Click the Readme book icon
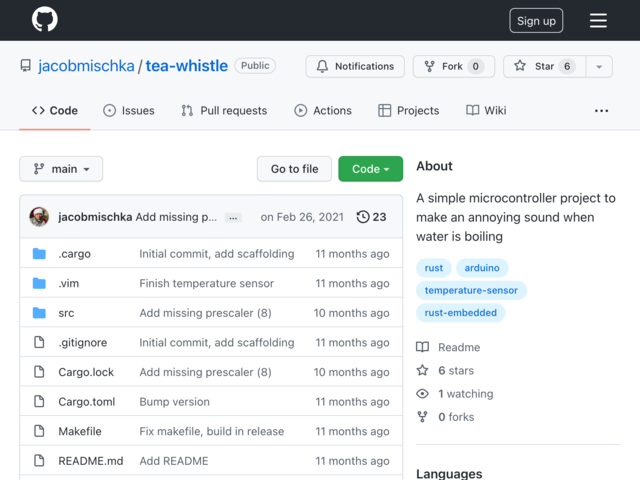The image size is (640, 480). (x=422, y=347)
